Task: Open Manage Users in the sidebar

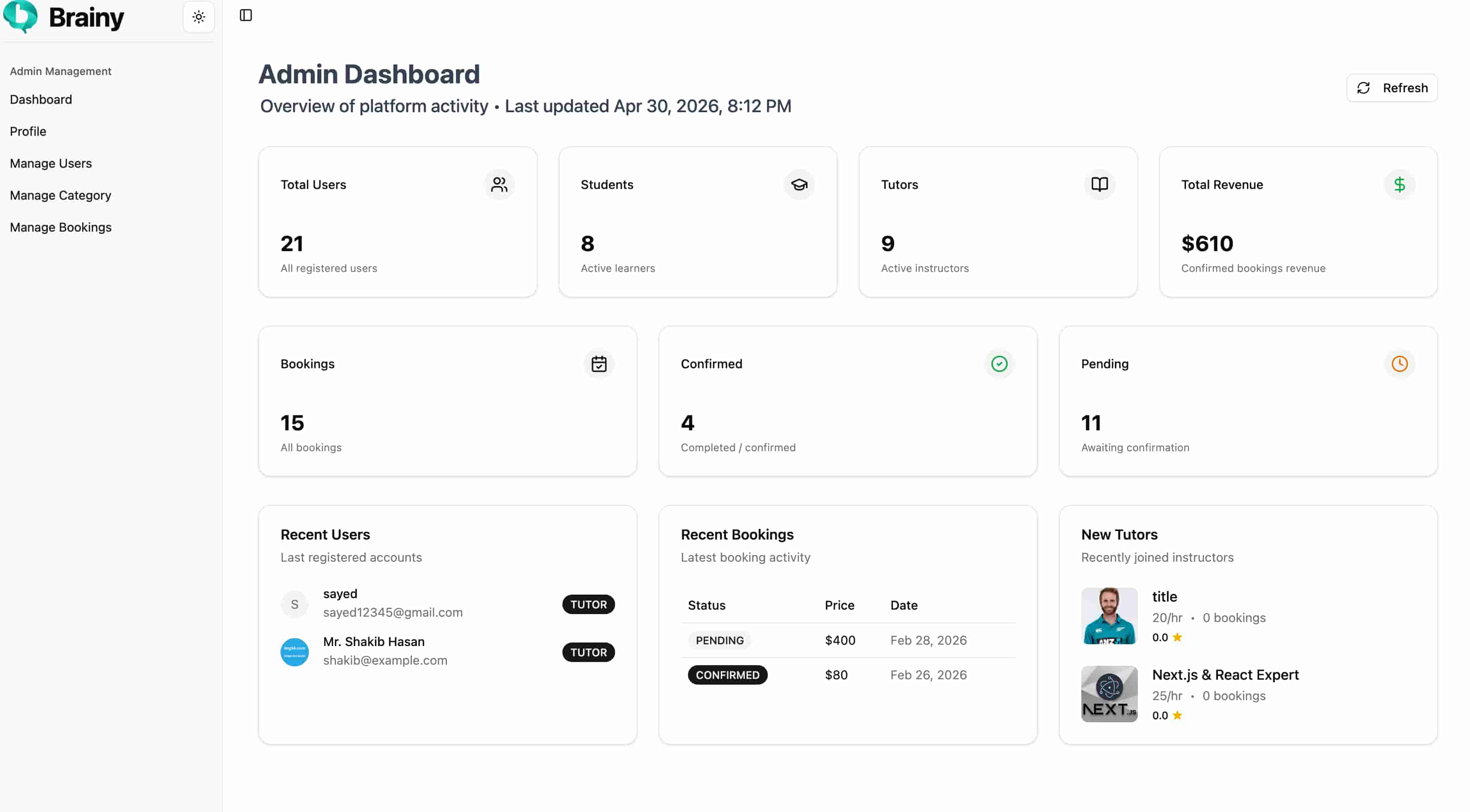Action: coord(51,163)
